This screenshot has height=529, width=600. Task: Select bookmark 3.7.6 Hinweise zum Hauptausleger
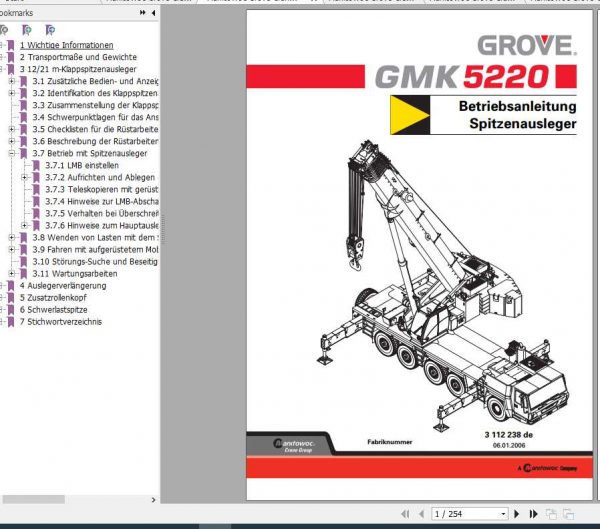(x=101, y=225)
